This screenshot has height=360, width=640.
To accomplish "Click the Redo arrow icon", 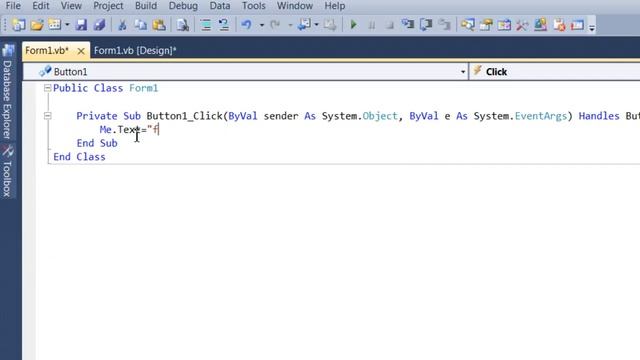I will coord(276,25).
